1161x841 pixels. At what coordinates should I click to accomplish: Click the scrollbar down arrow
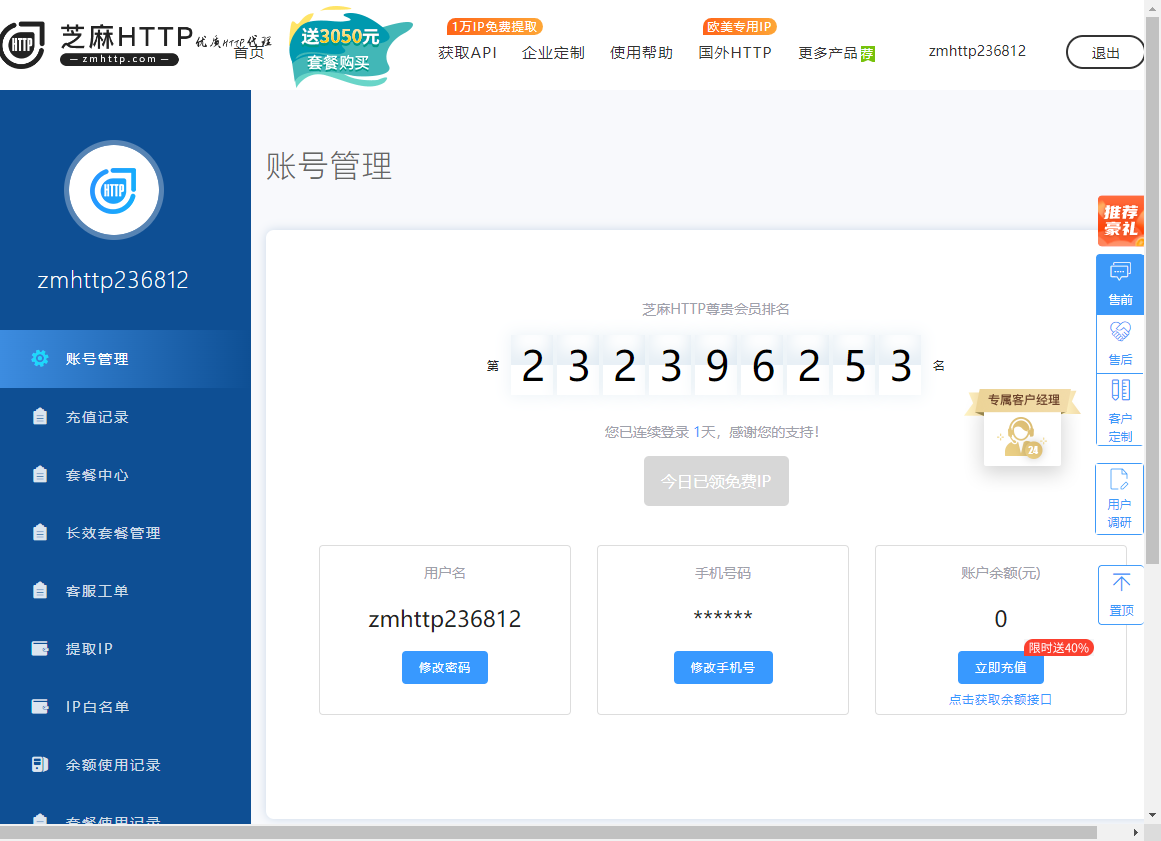1152,815
